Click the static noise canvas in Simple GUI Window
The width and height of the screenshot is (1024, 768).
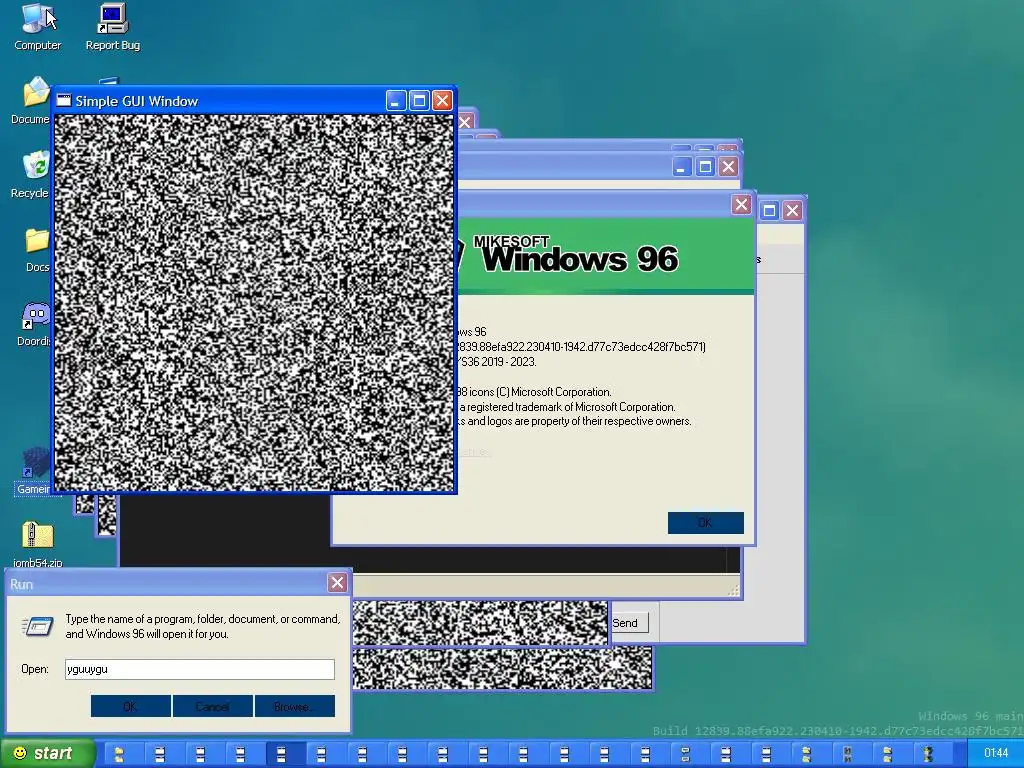pos(254,302)
